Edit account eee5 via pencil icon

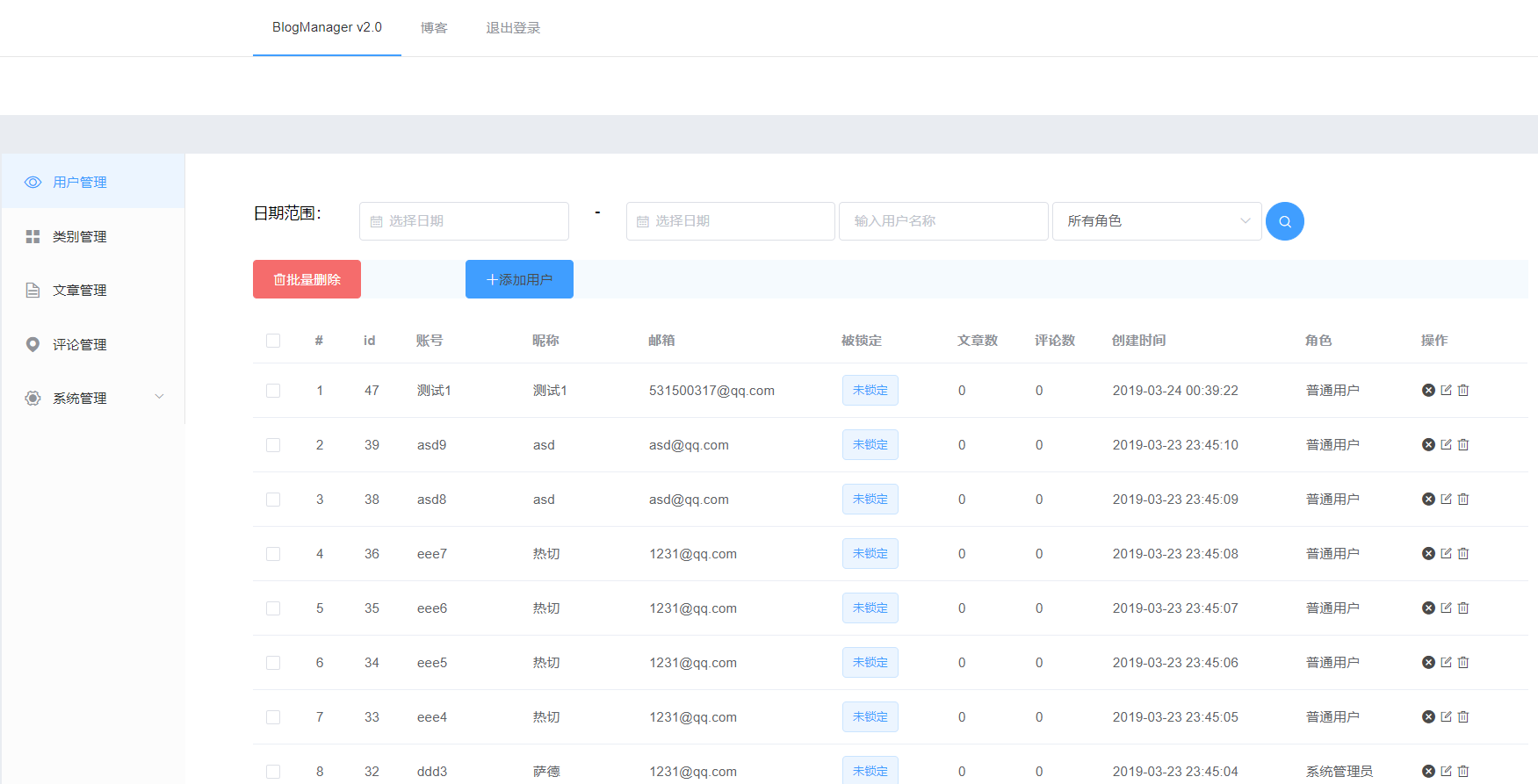[1446, 662]
